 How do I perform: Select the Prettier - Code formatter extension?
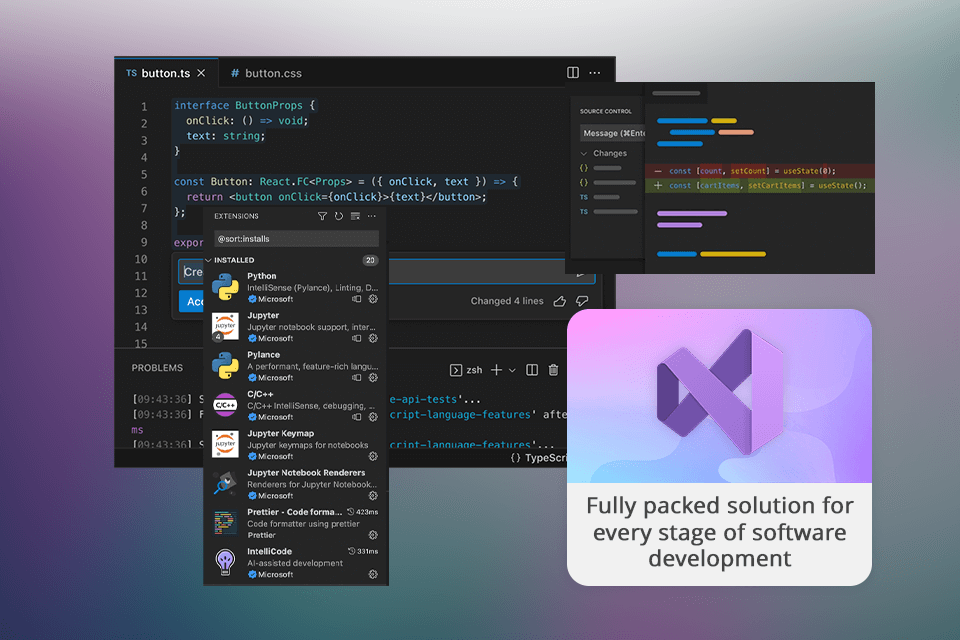click(x=296, y=523)
